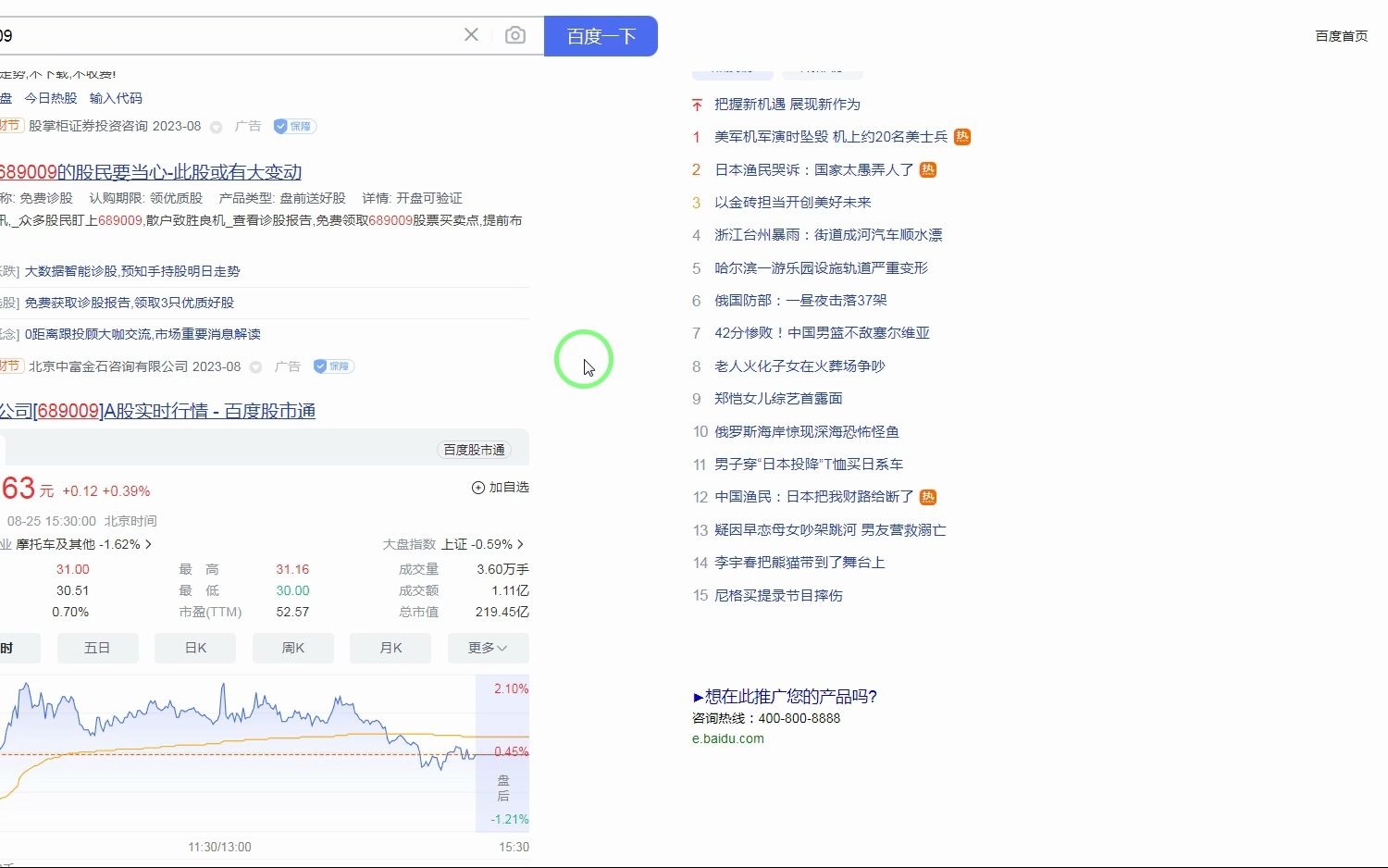
Task: Open 输入代码 link
Action: coord(116,98)
